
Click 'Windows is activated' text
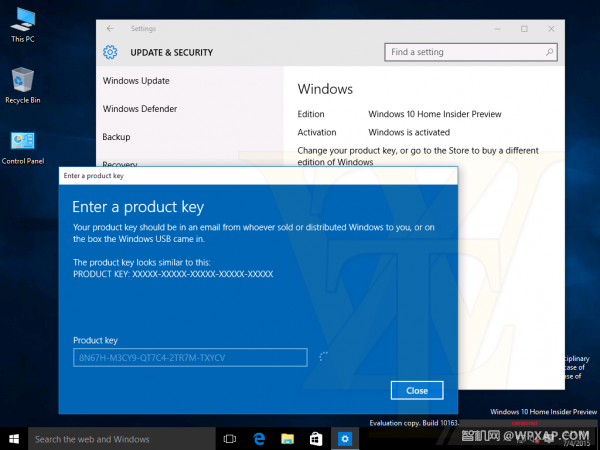pyautogui.click(x=409, y=132)
